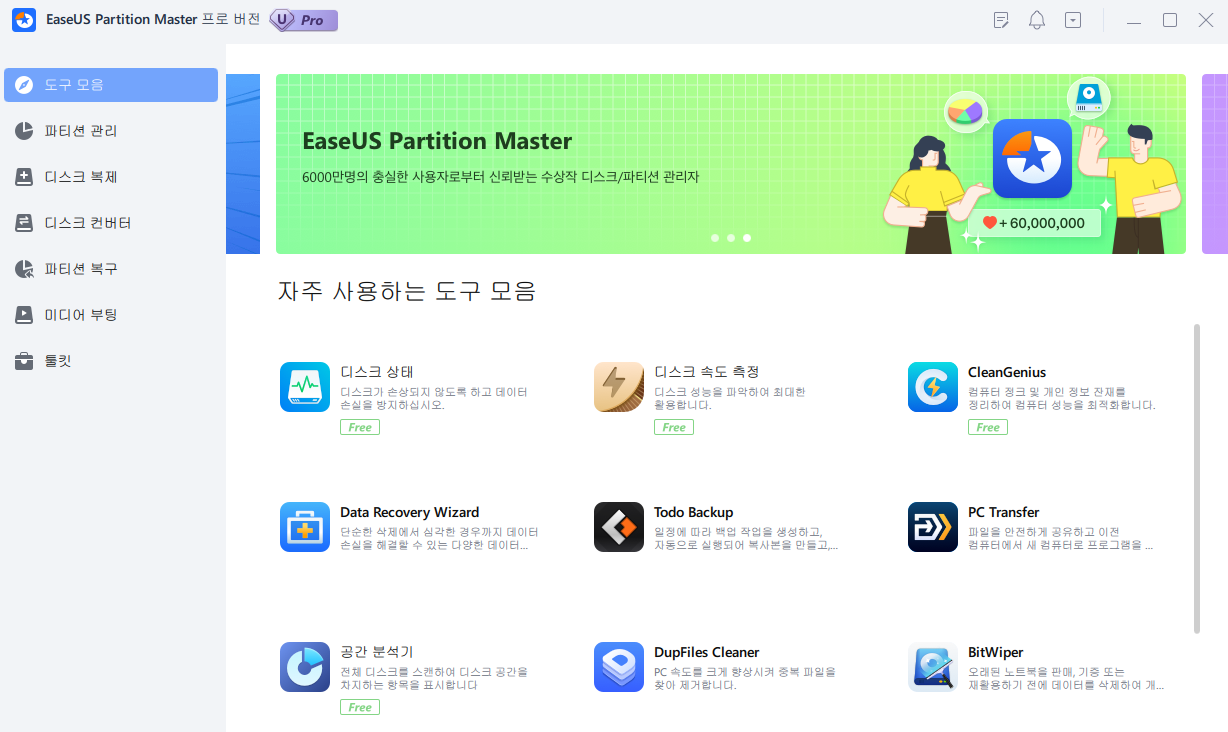Open the feedback note icon

[x=1001, y=20]
